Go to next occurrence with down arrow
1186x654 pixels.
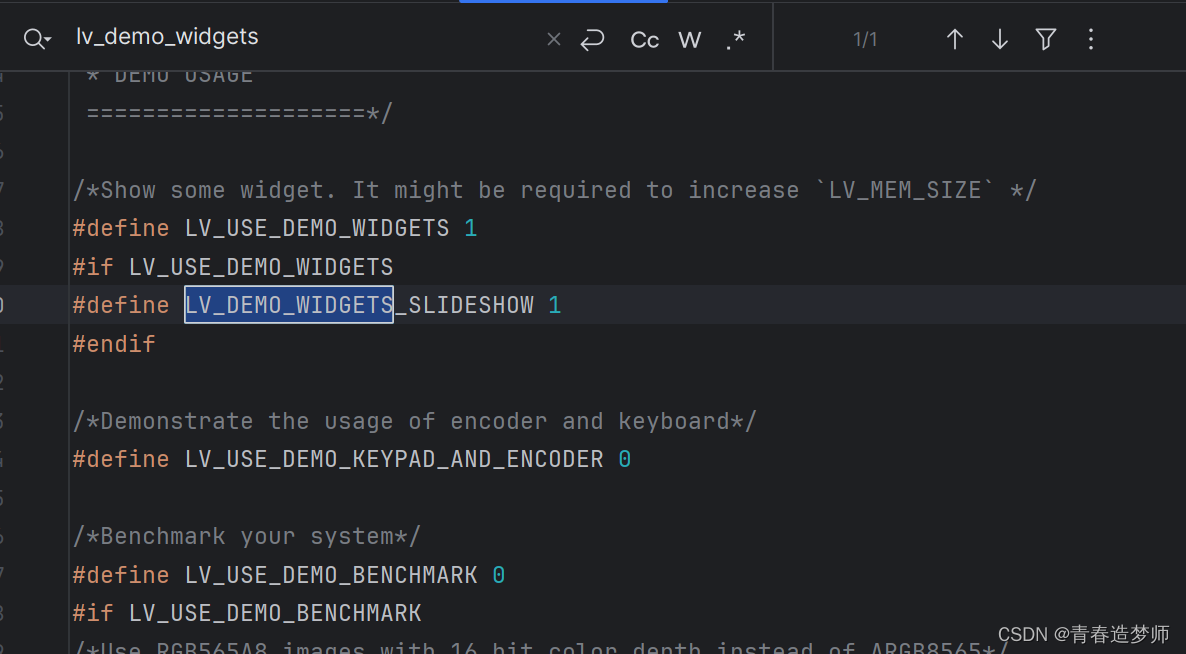pyautogui.click(x=999, y=39)
